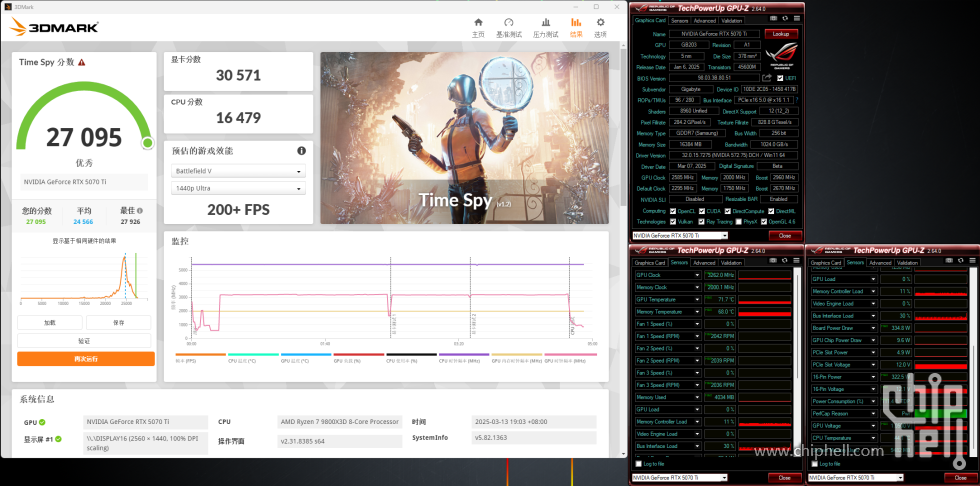Click camera icon in GPU-Z window listing Fan 1 Speed
Screen dimensions: 980x486
[x=773, y=262]
